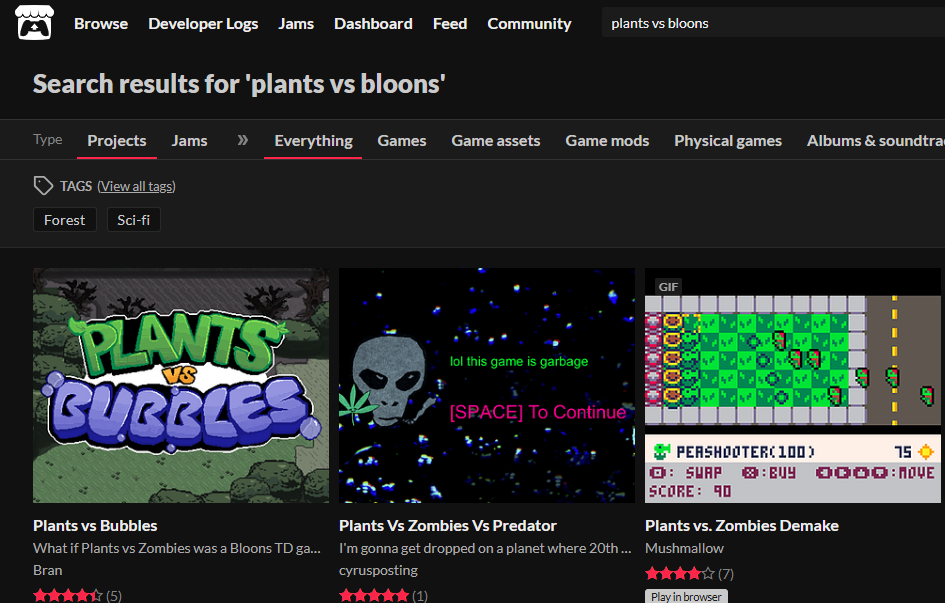Viewport: 945px width, 603px height.
Task: Open the Plants Vs Zombies Vs Predator thumbnail
Action: tap(487, 386)
